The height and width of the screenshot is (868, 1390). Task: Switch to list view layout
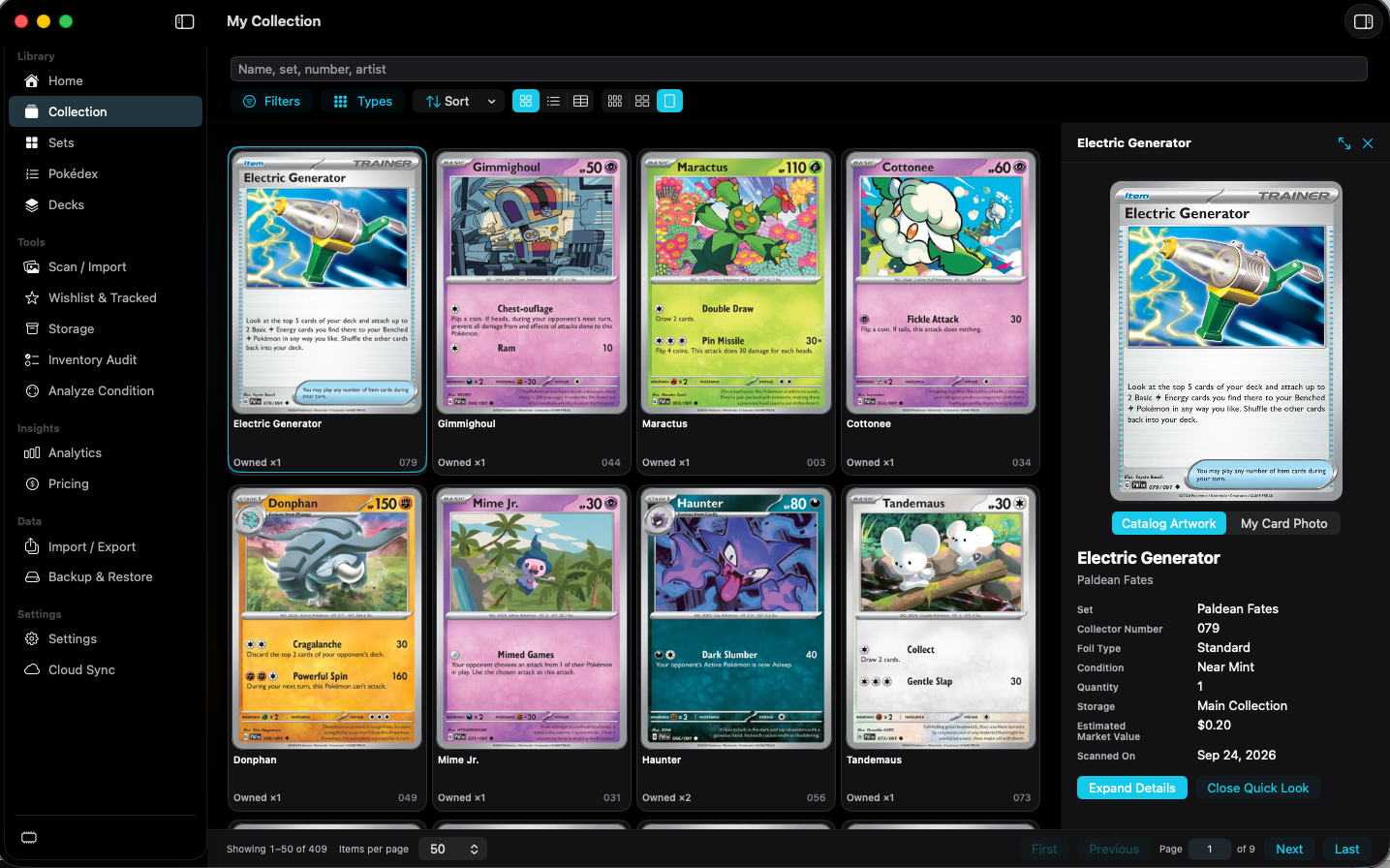(553, 101)
